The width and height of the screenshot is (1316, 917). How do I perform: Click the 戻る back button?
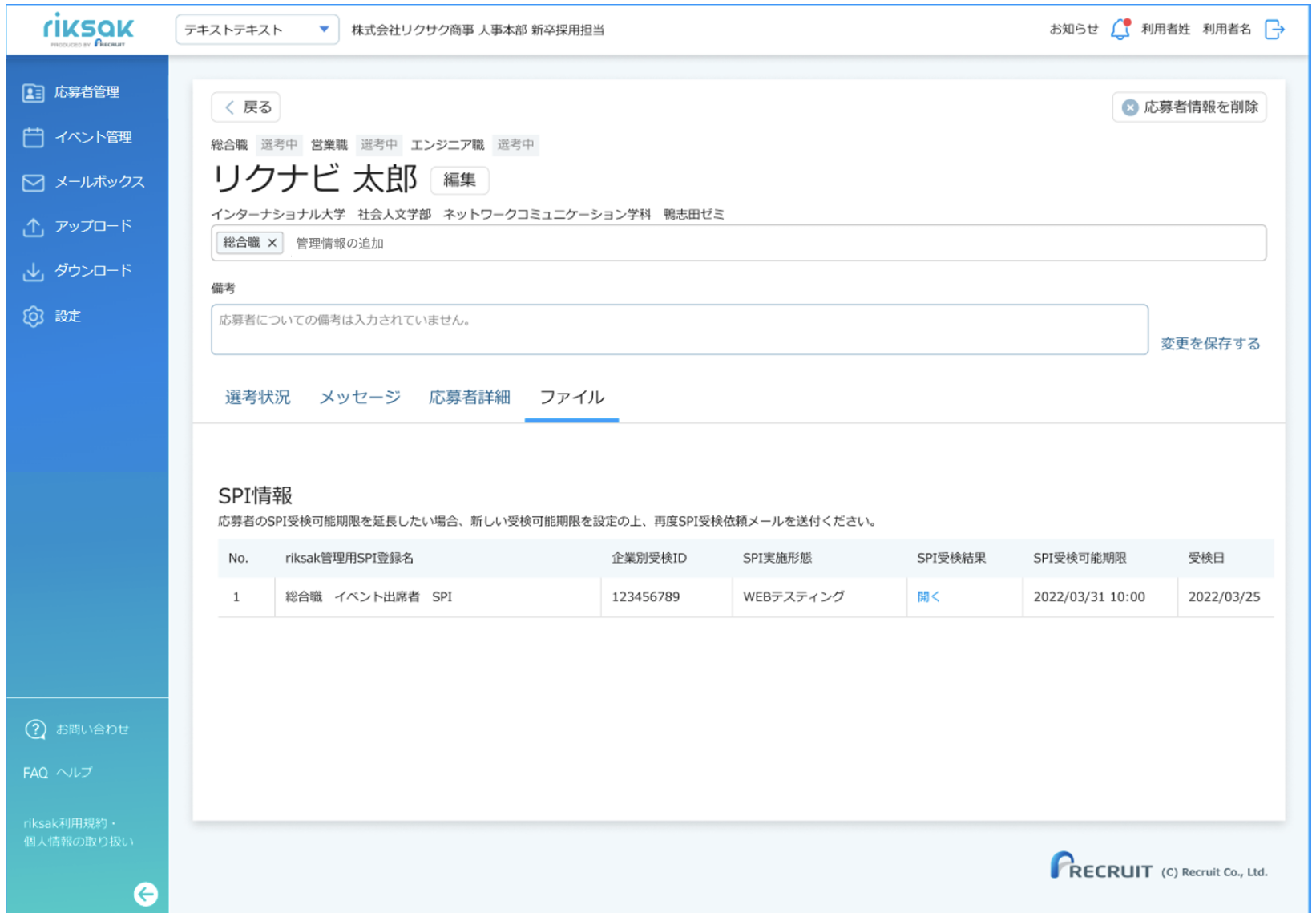246,107
